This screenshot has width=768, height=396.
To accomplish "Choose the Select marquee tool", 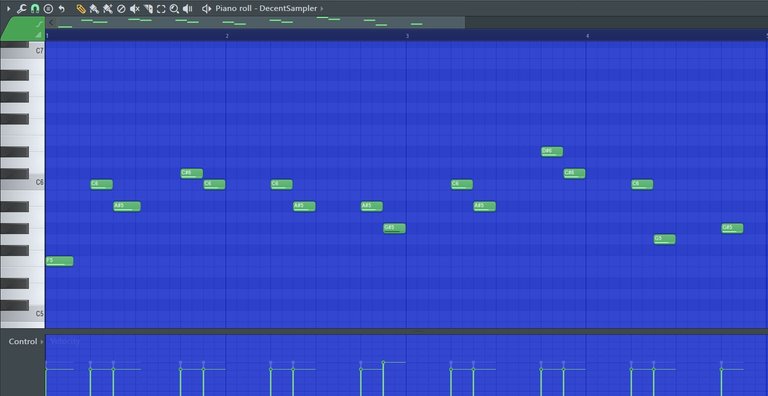I will point(161,8).
